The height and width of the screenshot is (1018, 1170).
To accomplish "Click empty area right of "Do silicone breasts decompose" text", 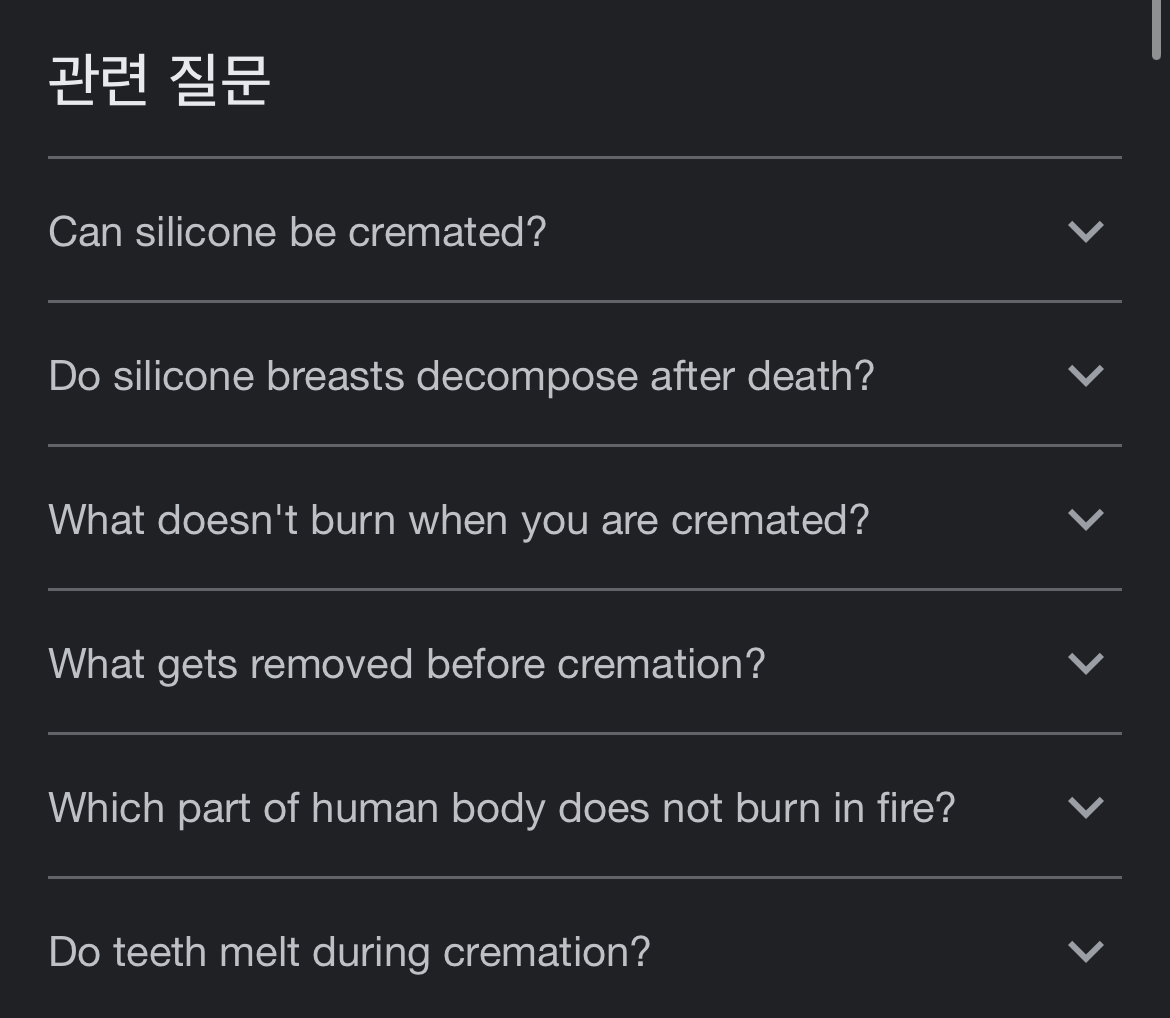I will click(x=965, y=376).
